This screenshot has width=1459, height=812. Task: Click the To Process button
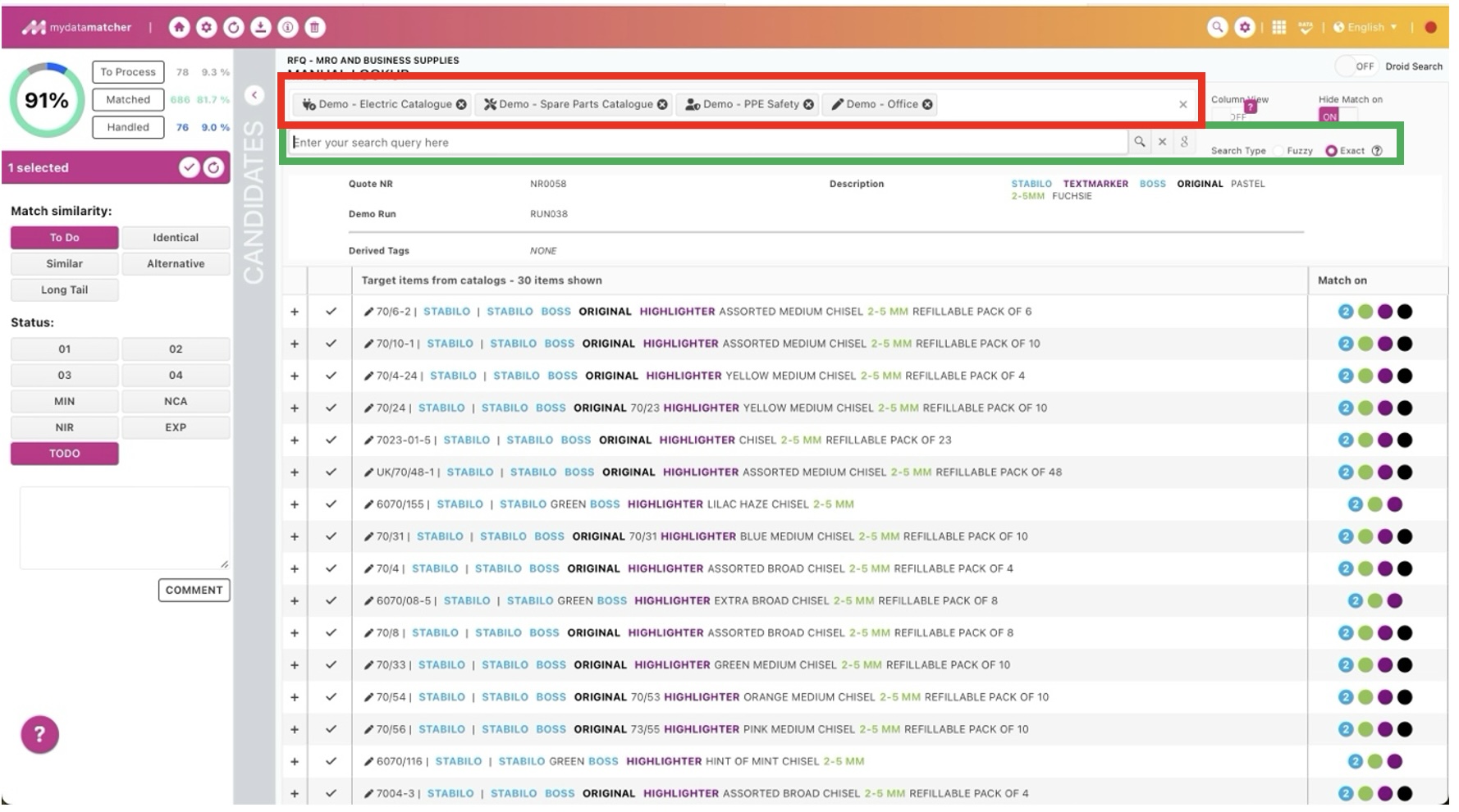pyautogui.click(x=128, y=72)
